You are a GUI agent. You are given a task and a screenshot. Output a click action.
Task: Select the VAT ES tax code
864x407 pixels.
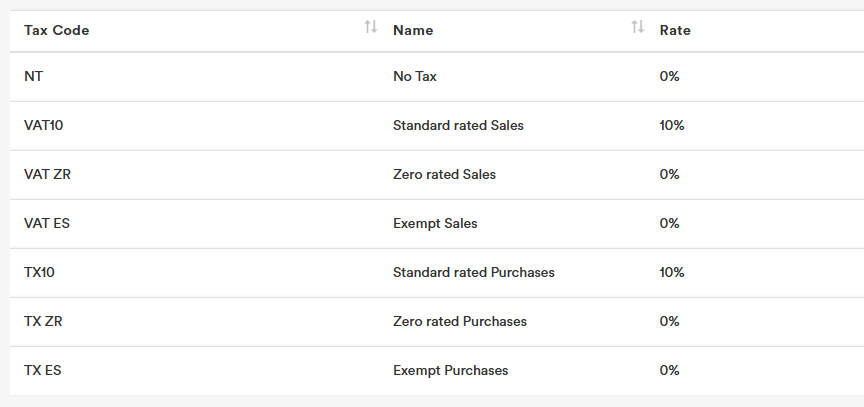point(46,223)
